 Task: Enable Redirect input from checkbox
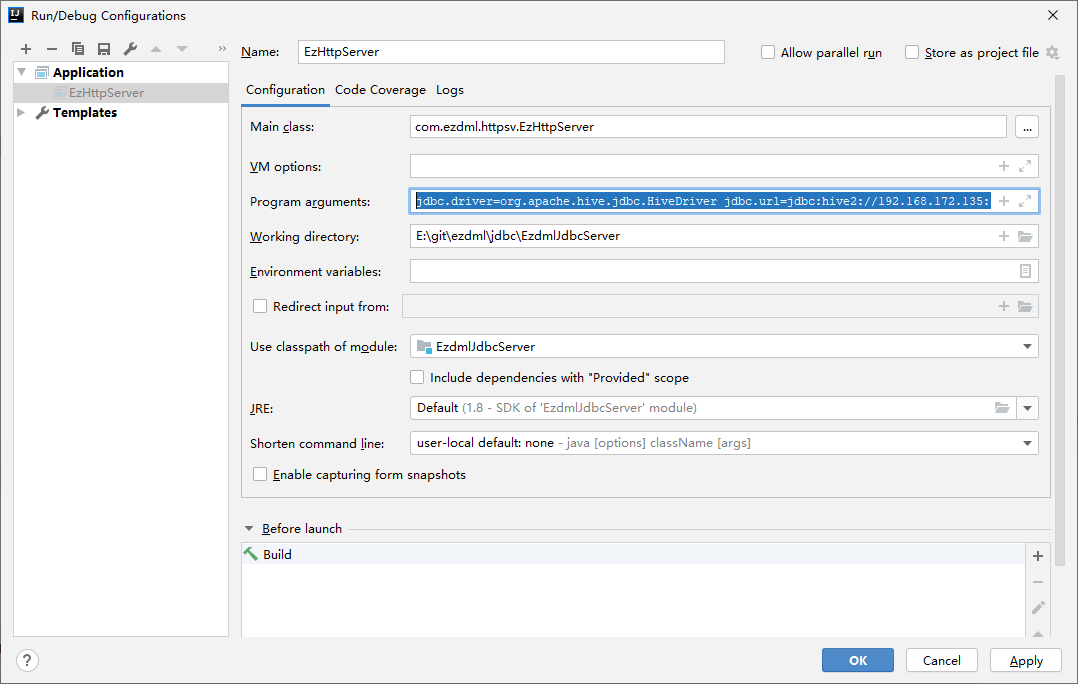pos(260,306)
